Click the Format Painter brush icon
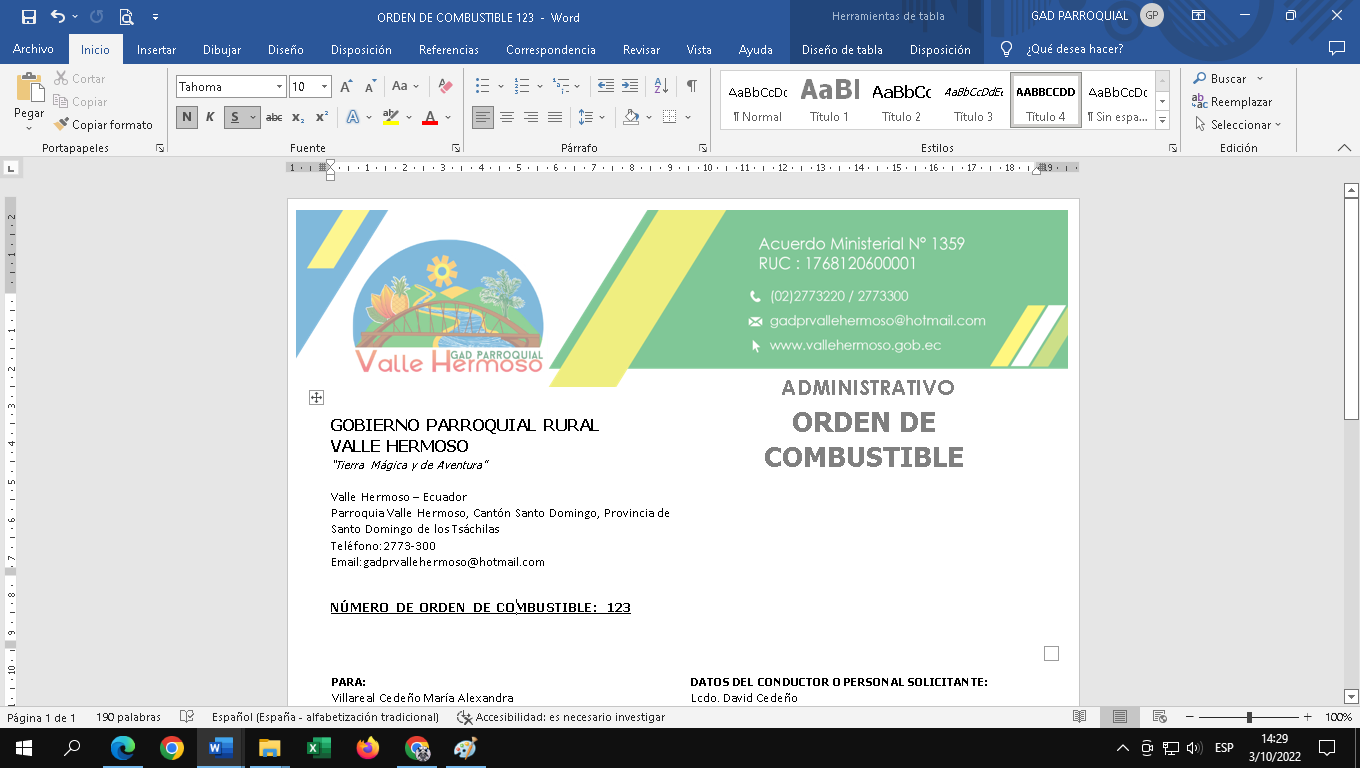 click(x=62, y=125)
